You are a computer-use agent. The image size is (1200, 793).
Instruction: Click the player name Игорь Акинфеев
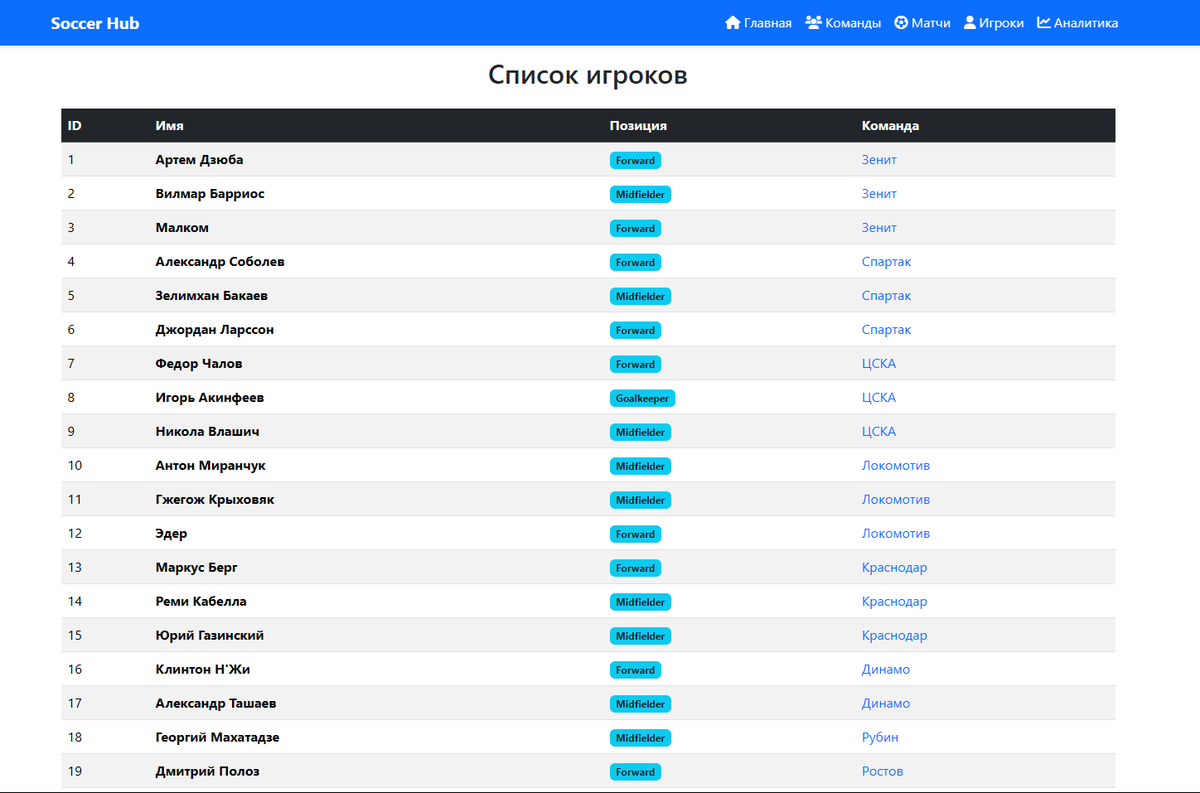pyautogui.click(x=210, y=398)
